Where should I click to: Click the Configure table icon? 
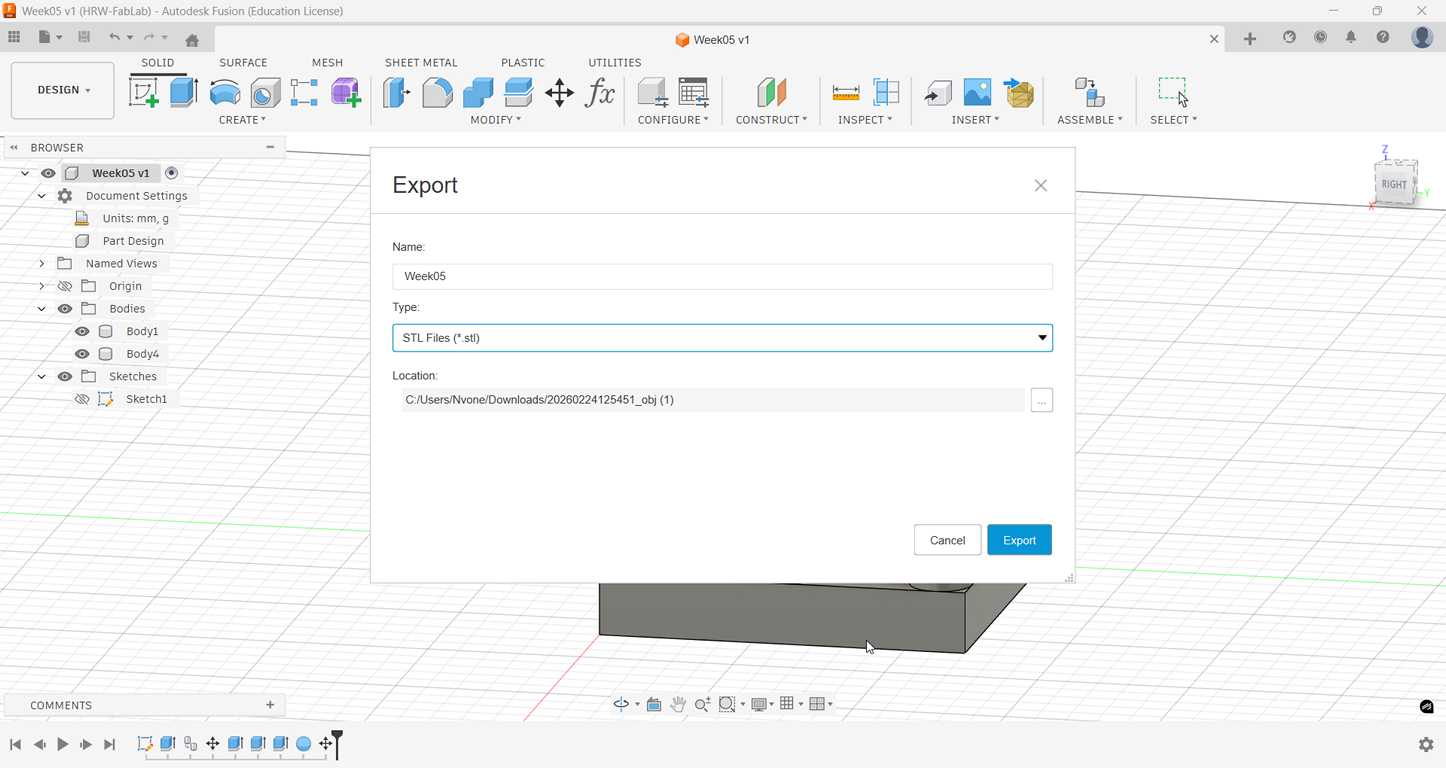point(693,93)
